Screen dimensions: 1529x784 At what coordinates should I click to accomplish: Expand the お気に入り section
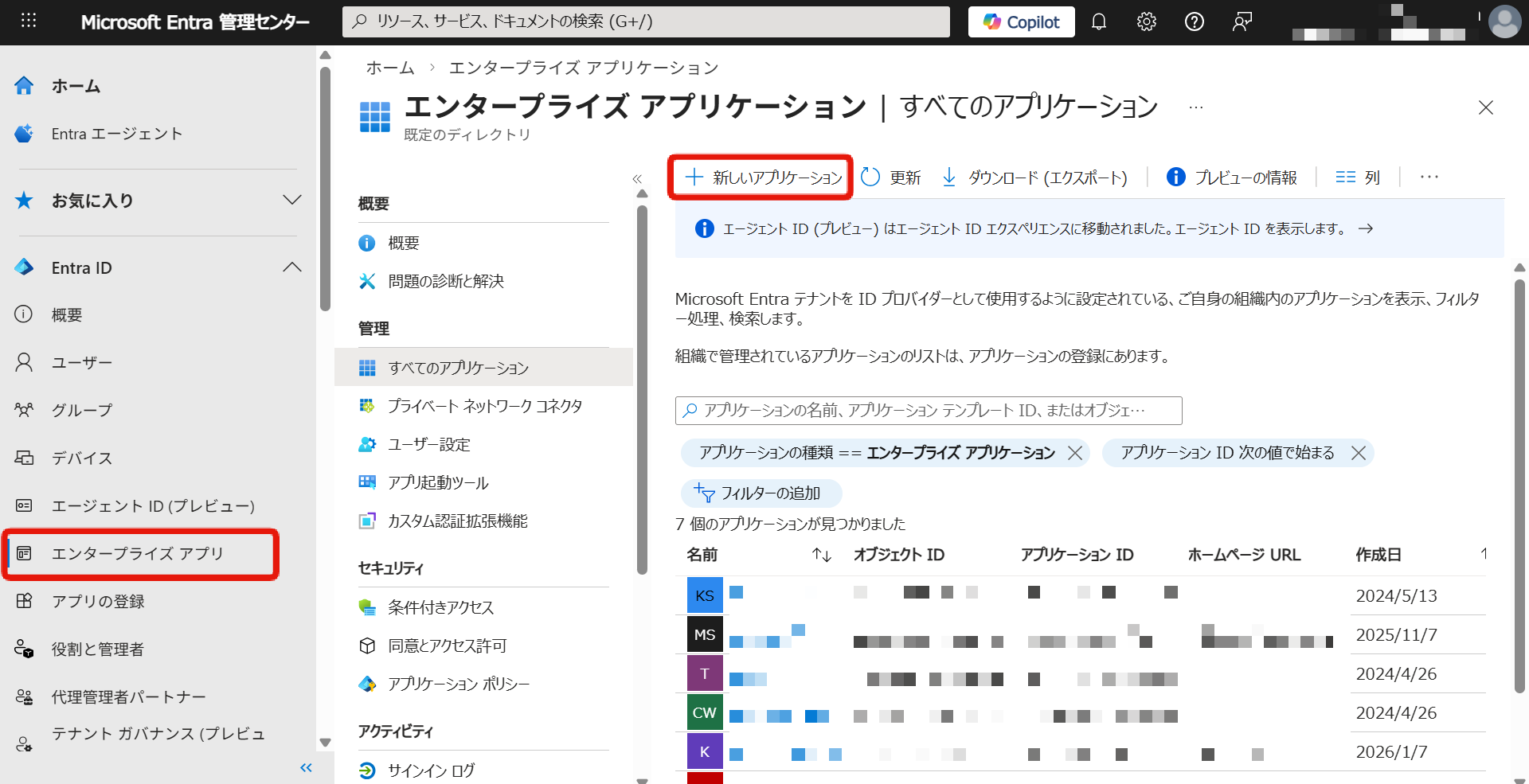(292, 201)
